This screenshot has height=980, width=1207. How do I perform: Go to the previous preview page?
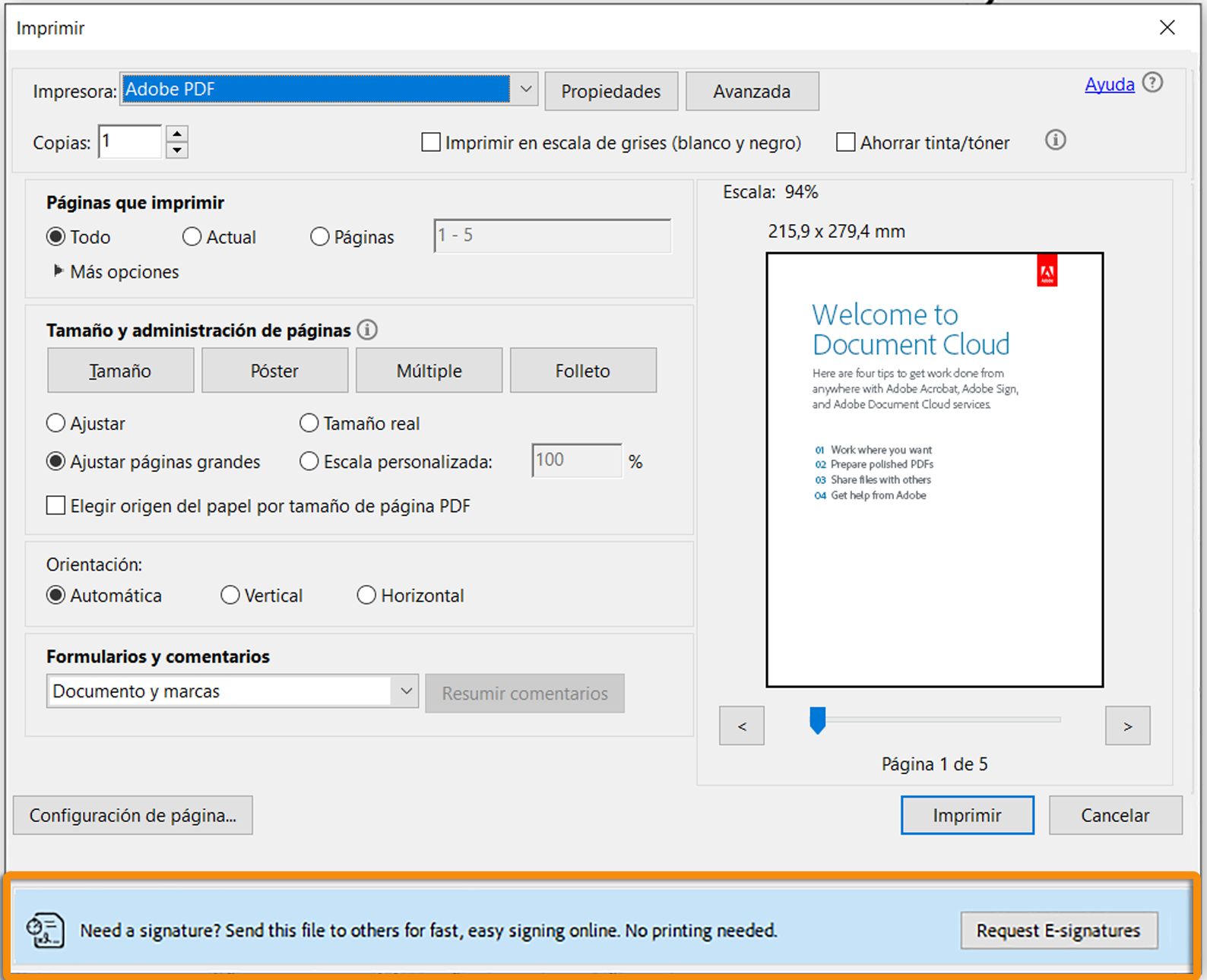coord(742,726)
